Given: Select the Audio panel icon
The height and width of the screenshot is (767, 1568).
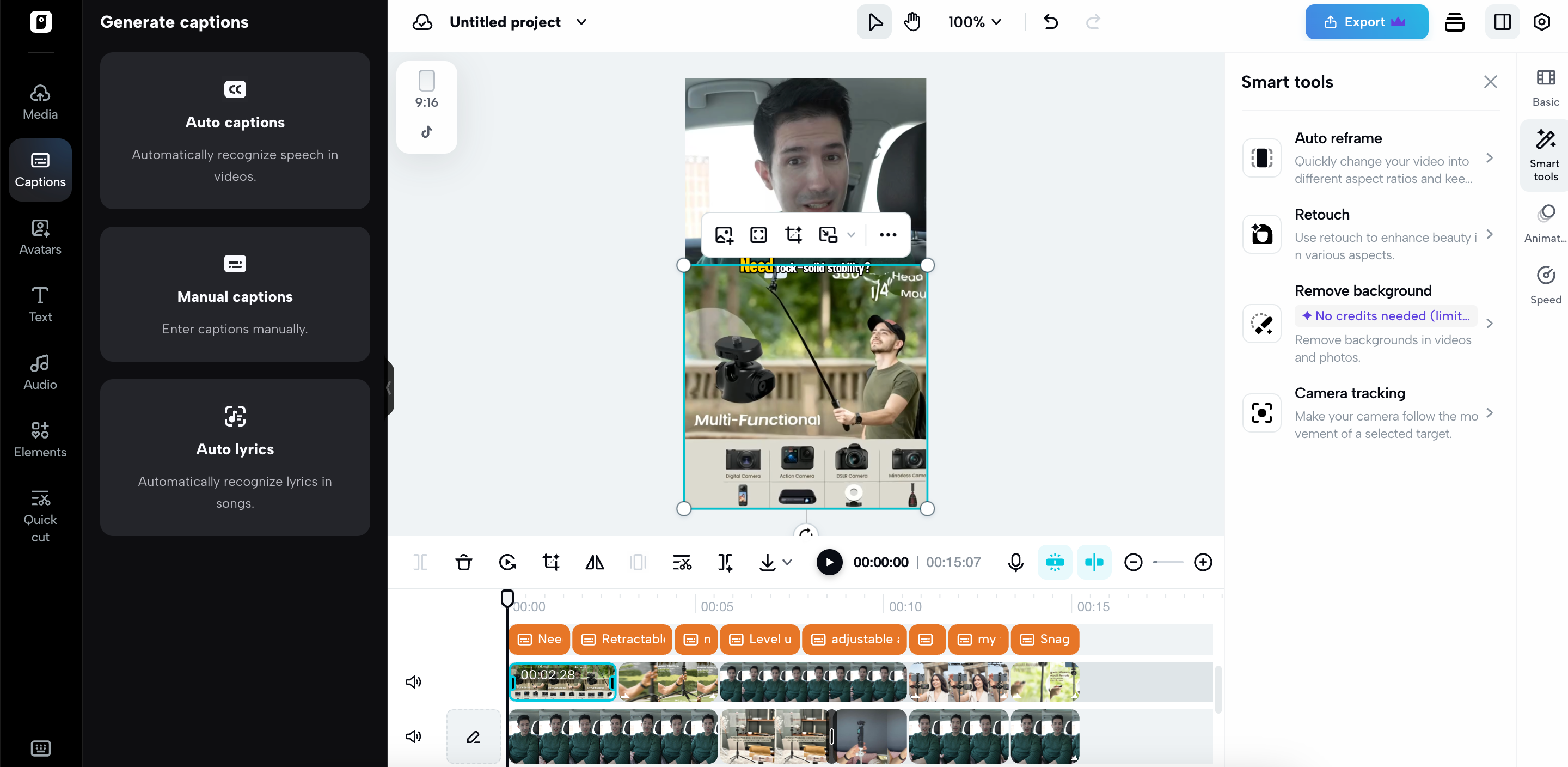Looking at the screenshot, I should coord(39,371).
